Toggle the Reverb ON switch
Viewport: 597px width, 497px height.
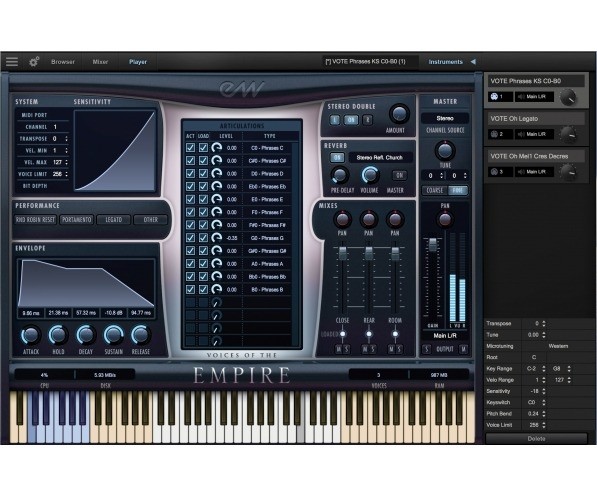pyautogui.click(x=337, y=157)
